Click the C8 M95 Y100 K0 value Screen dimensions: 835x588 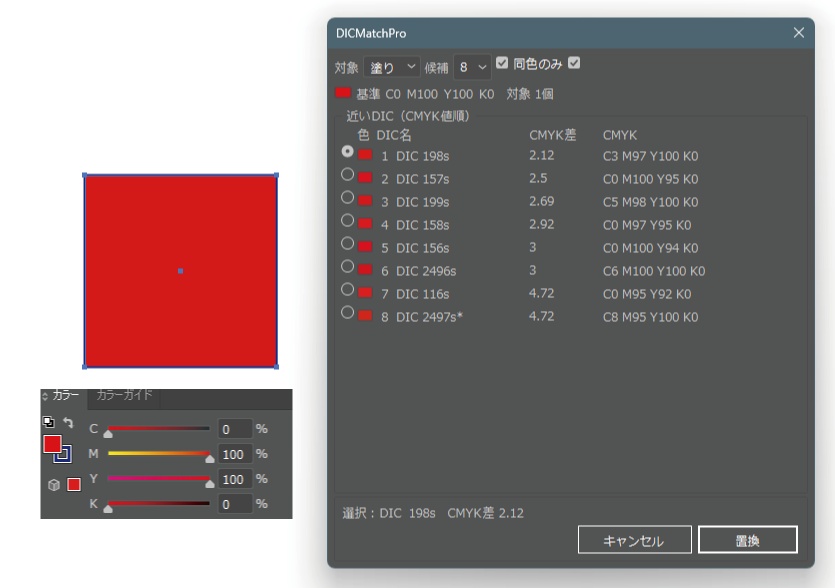pos(650,317)
